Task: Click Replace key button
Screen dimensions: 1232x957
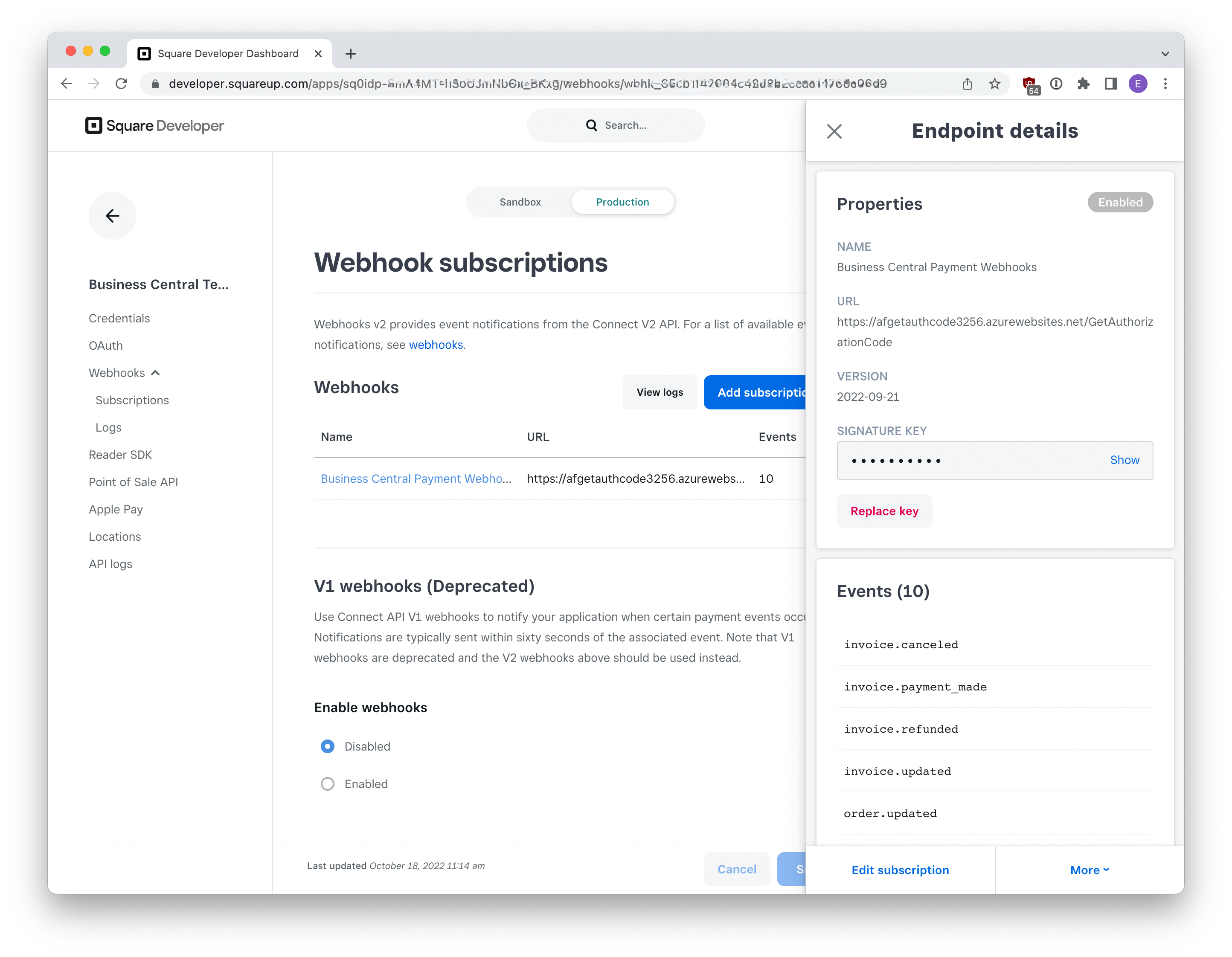Action: pos(884,511)
